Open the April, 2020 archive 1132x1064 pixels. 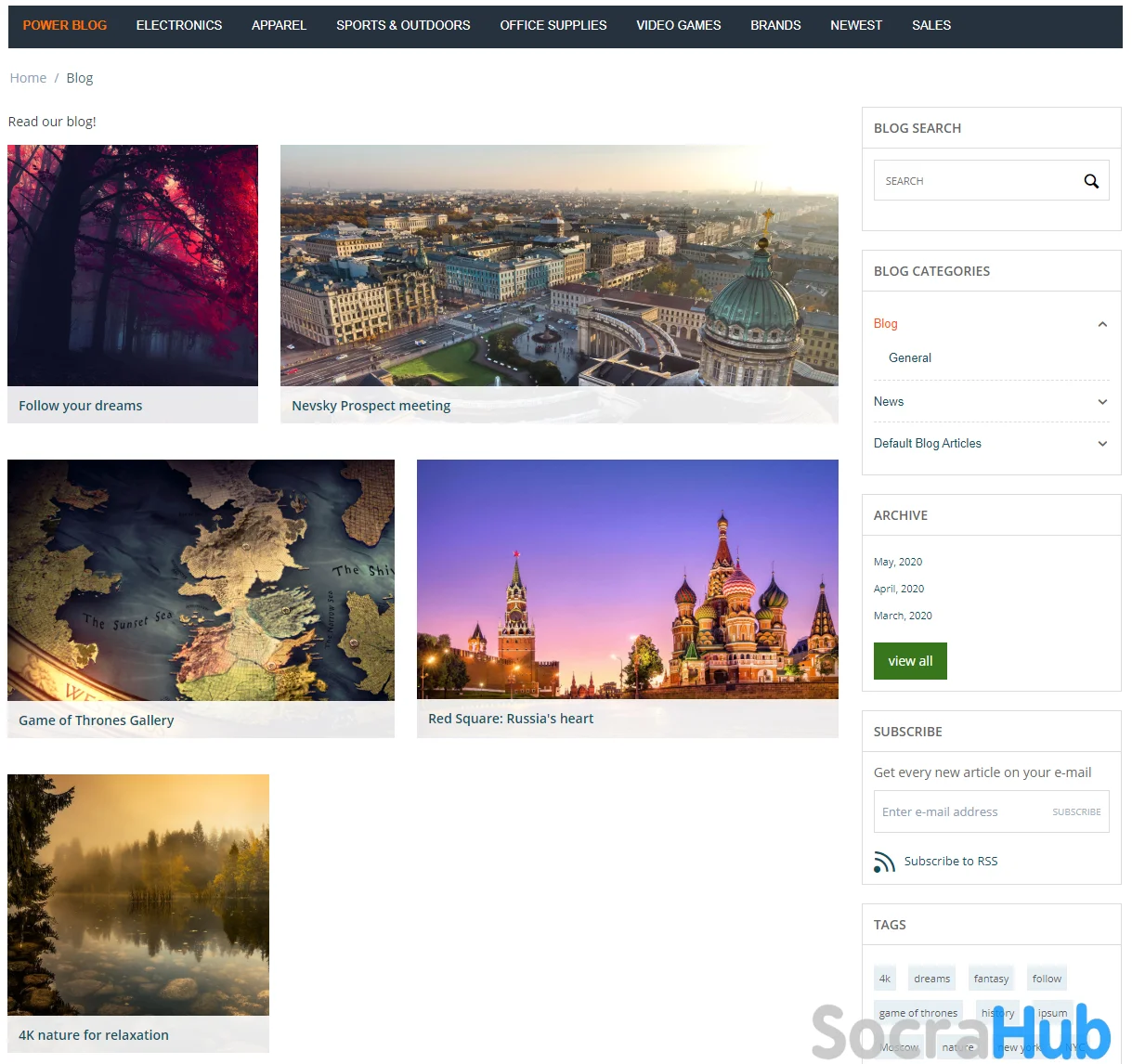[x=899, y=589]
